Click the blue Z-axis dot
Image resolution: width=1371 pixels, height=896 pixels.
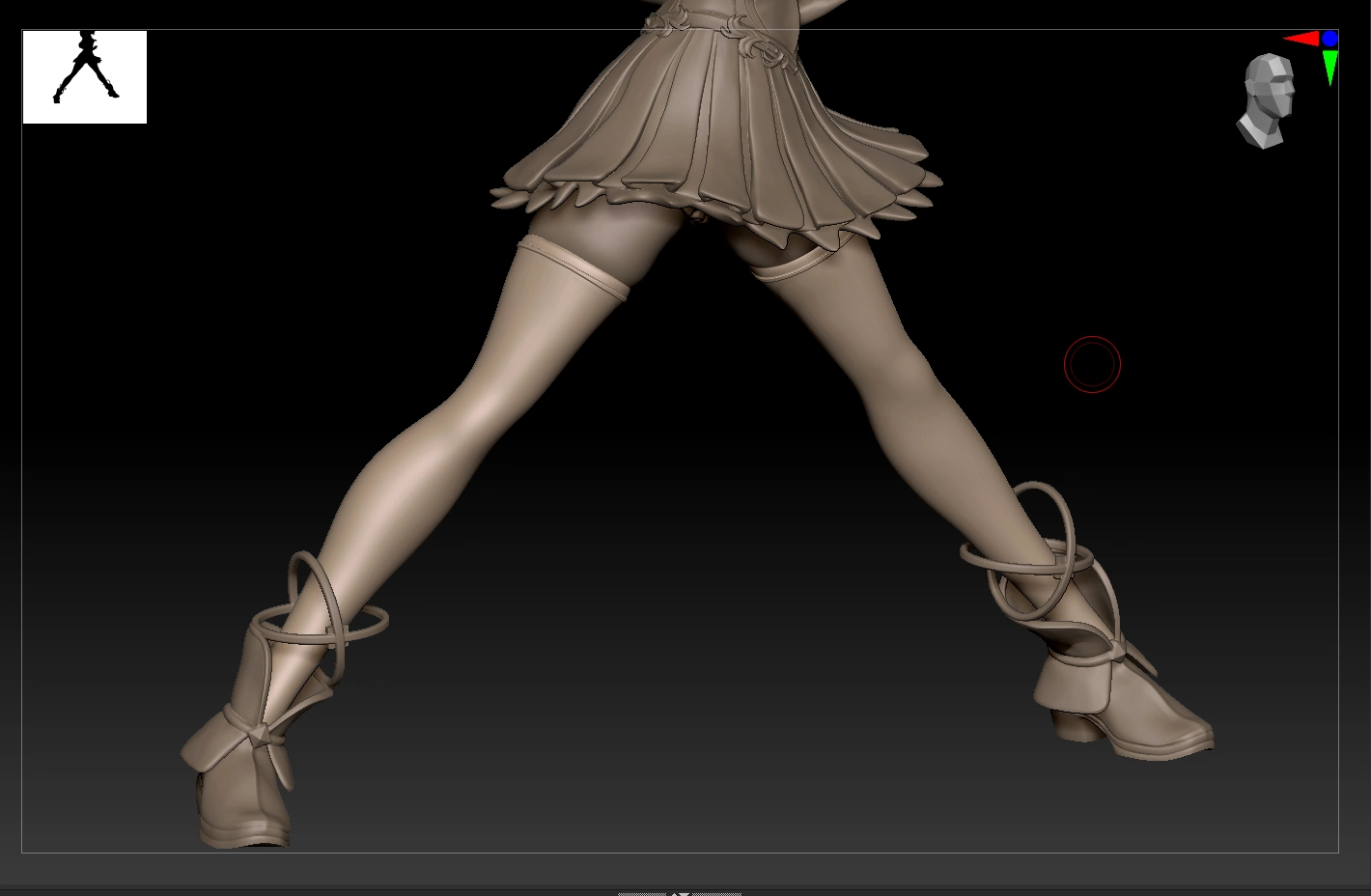(x=1329, y=39)
